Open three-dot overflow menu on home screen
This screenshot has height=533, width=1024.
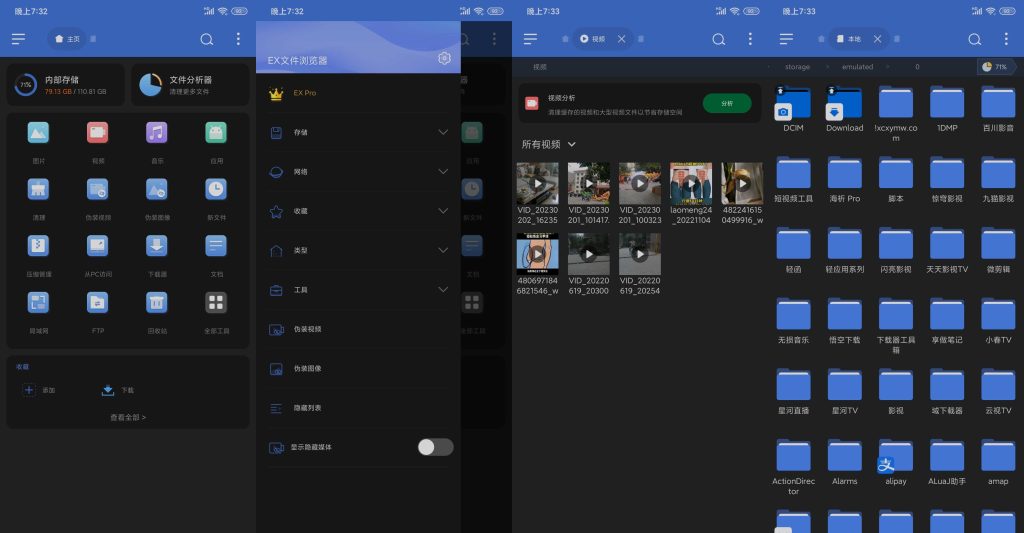[238, 39]
